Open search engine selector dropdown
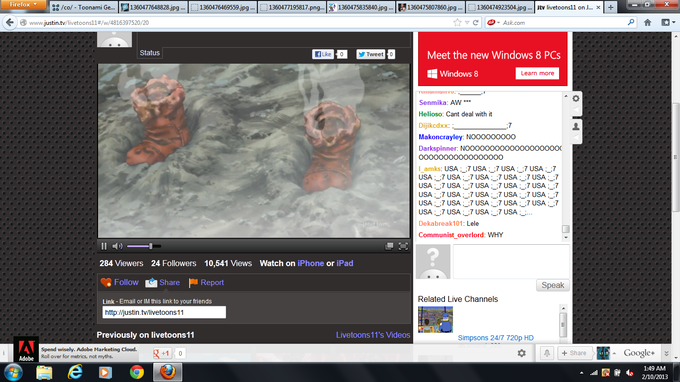Screen dimensions: 680x382 point(493,23)
